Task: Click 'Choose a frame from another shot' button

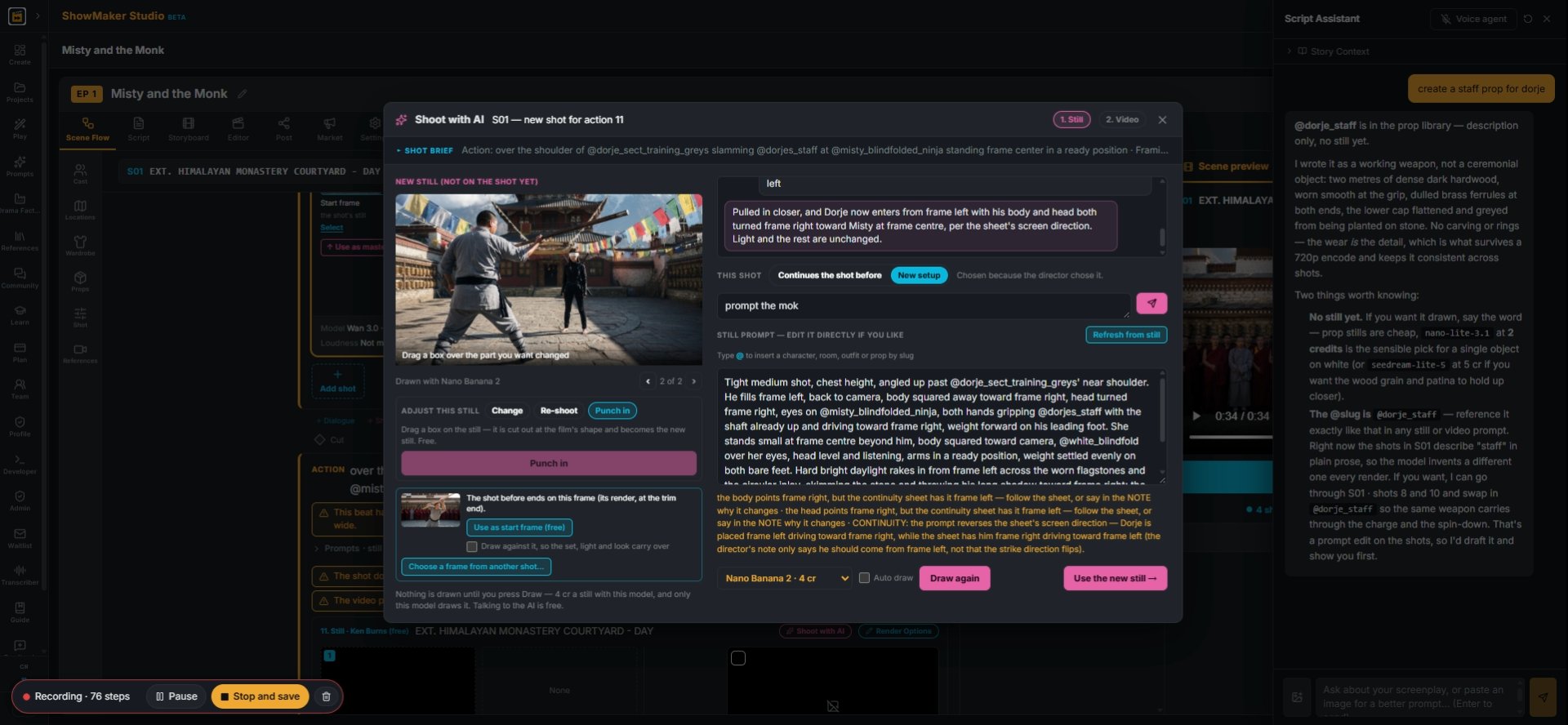Action: [476, 567]
